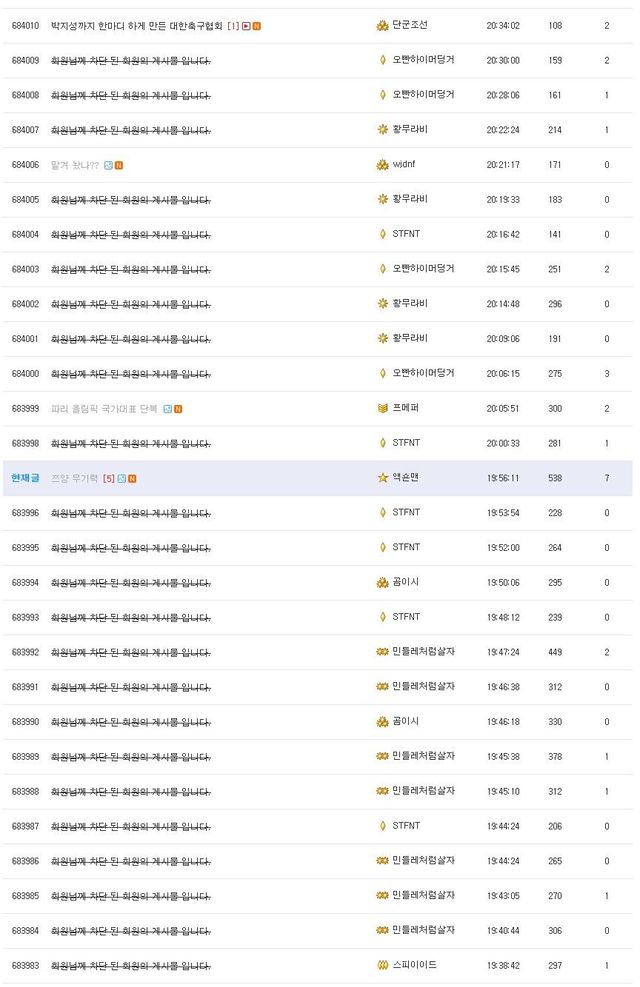Click the star icon beside author 액숀맨
The width and height of the screenshot is (640, 987).
[x=382, y=478]
